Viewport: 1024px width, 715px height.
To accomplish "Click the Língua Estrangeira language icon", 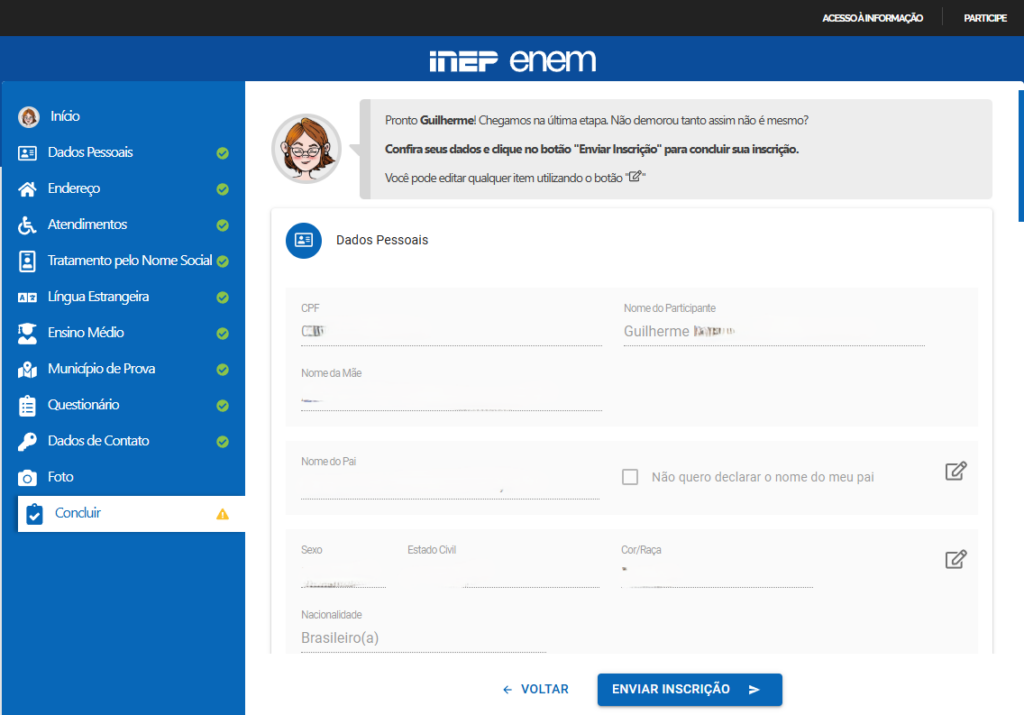I will coord(27,298).
